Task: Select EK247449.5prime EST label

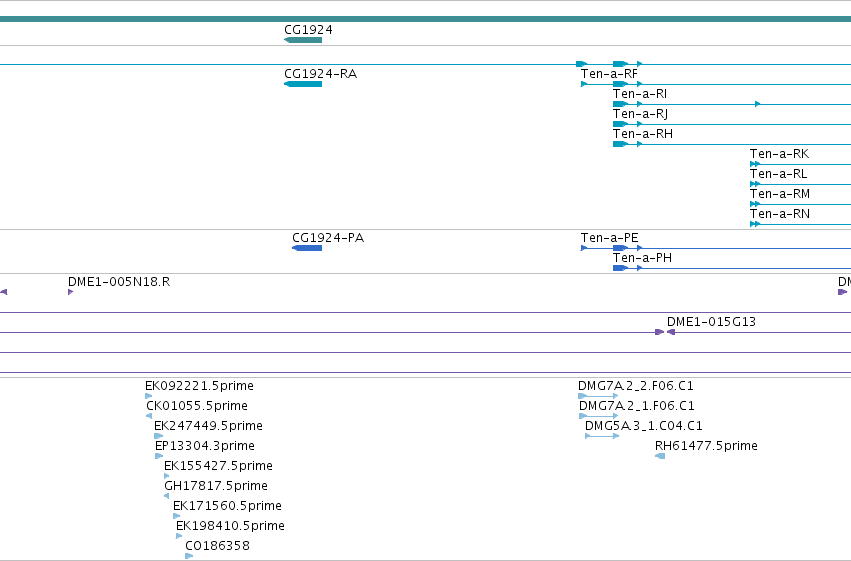Action: click(x=208, y=425)
